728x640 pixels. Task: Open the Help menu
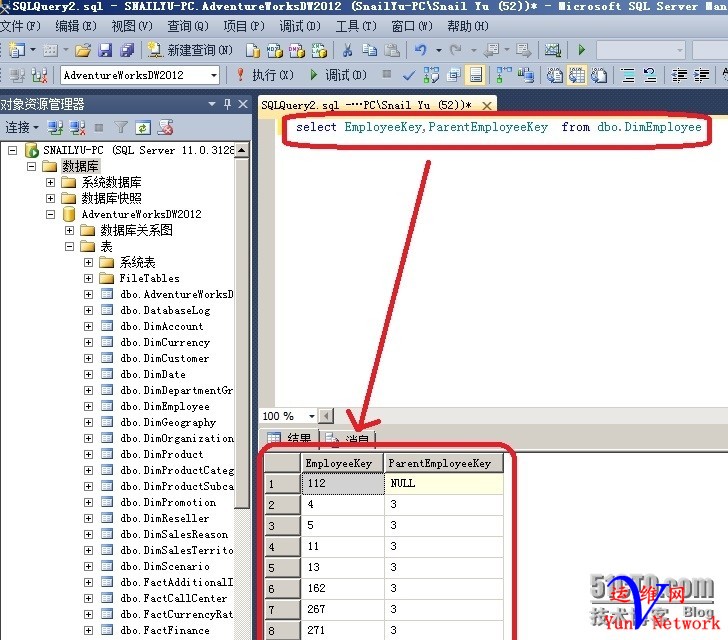(x=468, y=26)
